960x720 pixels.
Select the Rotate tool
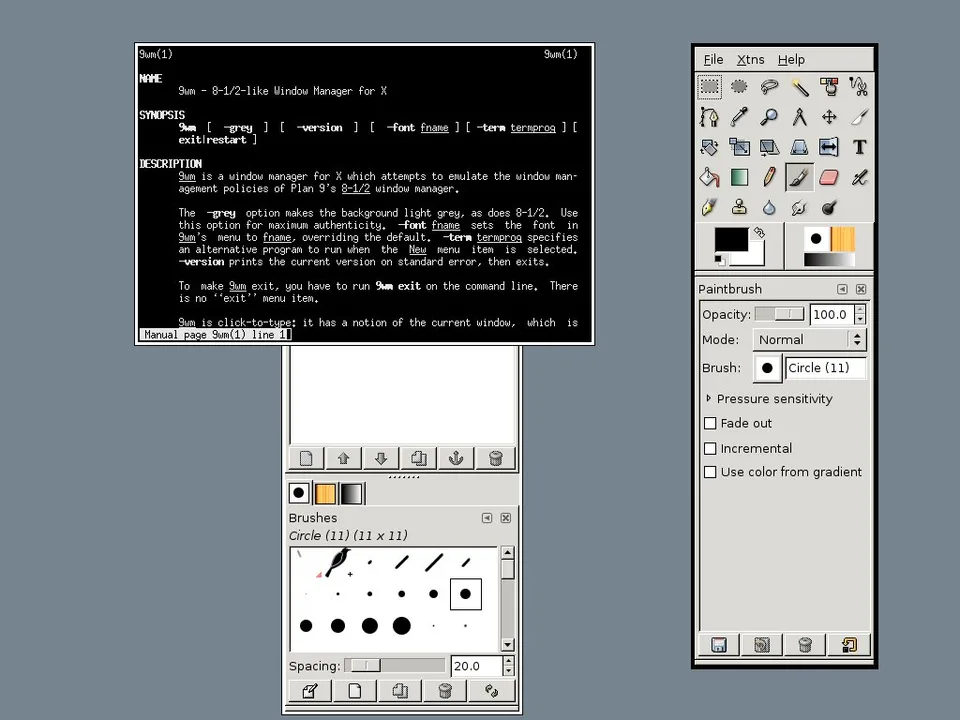pos(710,147)
